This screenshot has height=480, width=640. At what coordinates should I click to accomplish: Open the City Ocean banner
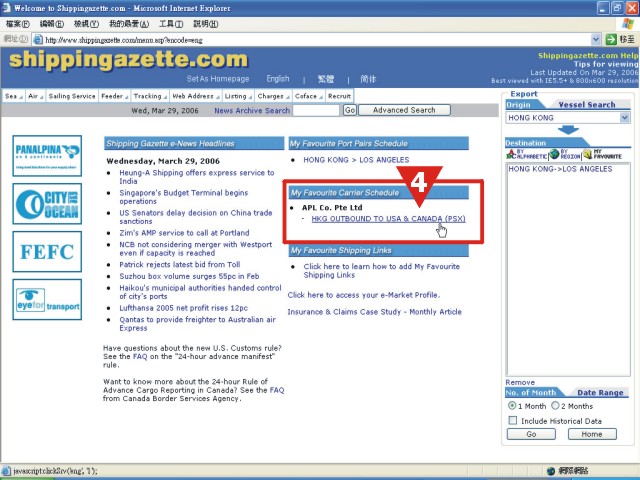[x=47, y=204]
